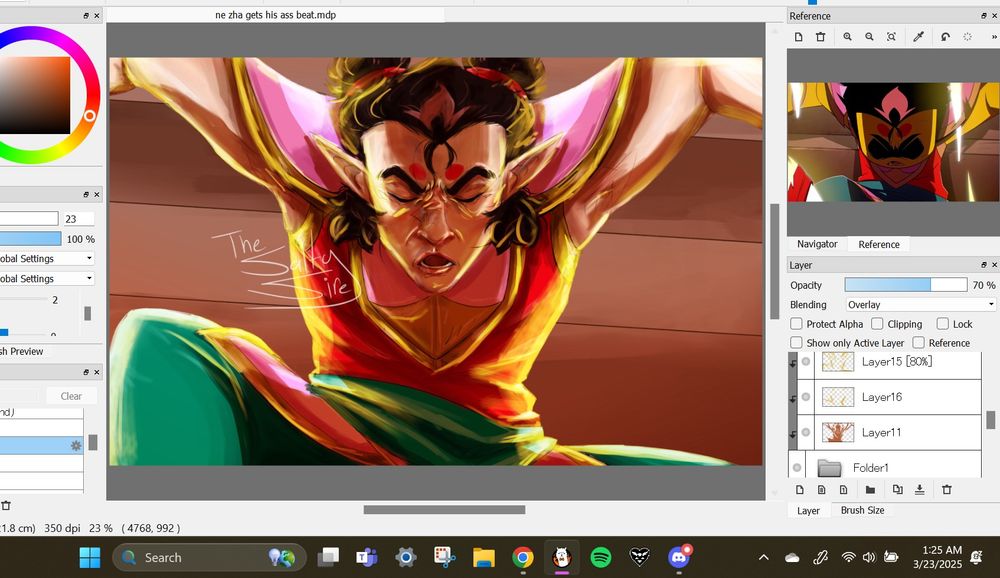
Task: Float the color panel
Action: (86, 16)
